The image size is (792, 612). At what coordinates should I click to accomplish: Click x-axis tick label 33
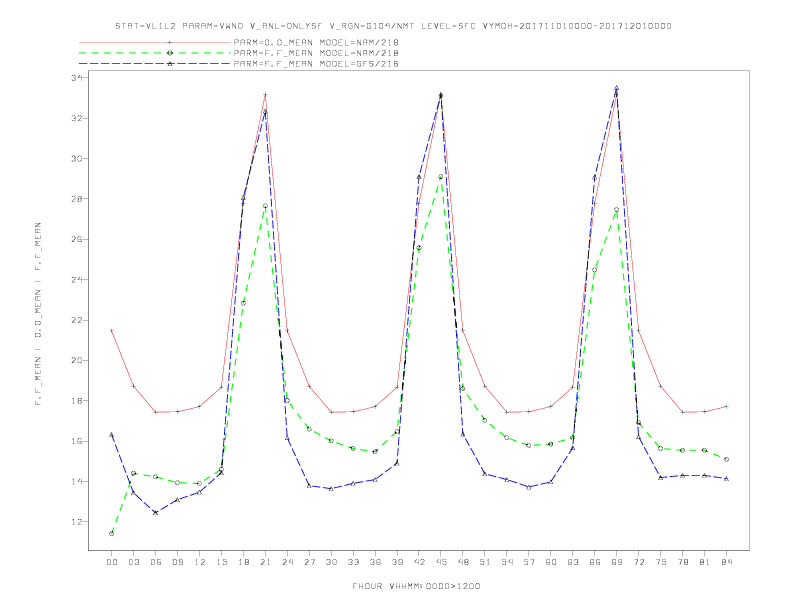coord(353,562)
